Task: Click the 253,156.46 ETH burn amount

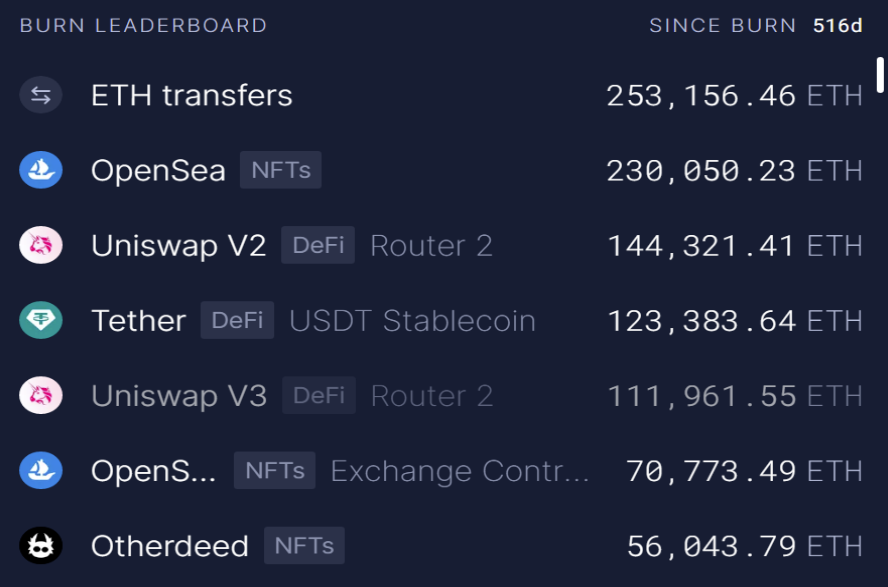Action: coord(735,96)
